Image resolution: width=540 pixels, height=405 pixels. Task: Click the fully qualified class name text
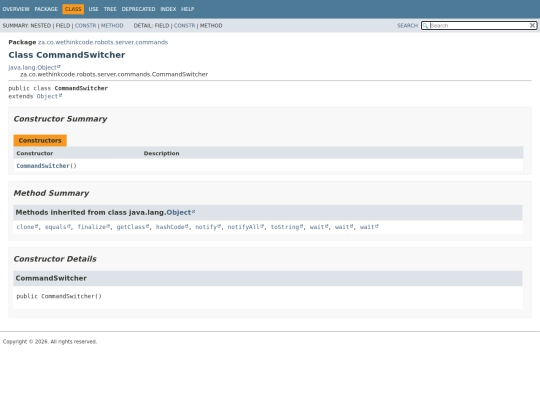coord(114,74)
